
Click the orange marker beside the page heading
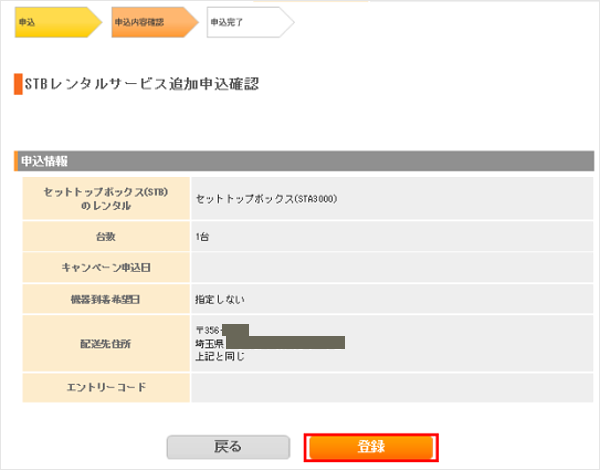coord(18,84)
